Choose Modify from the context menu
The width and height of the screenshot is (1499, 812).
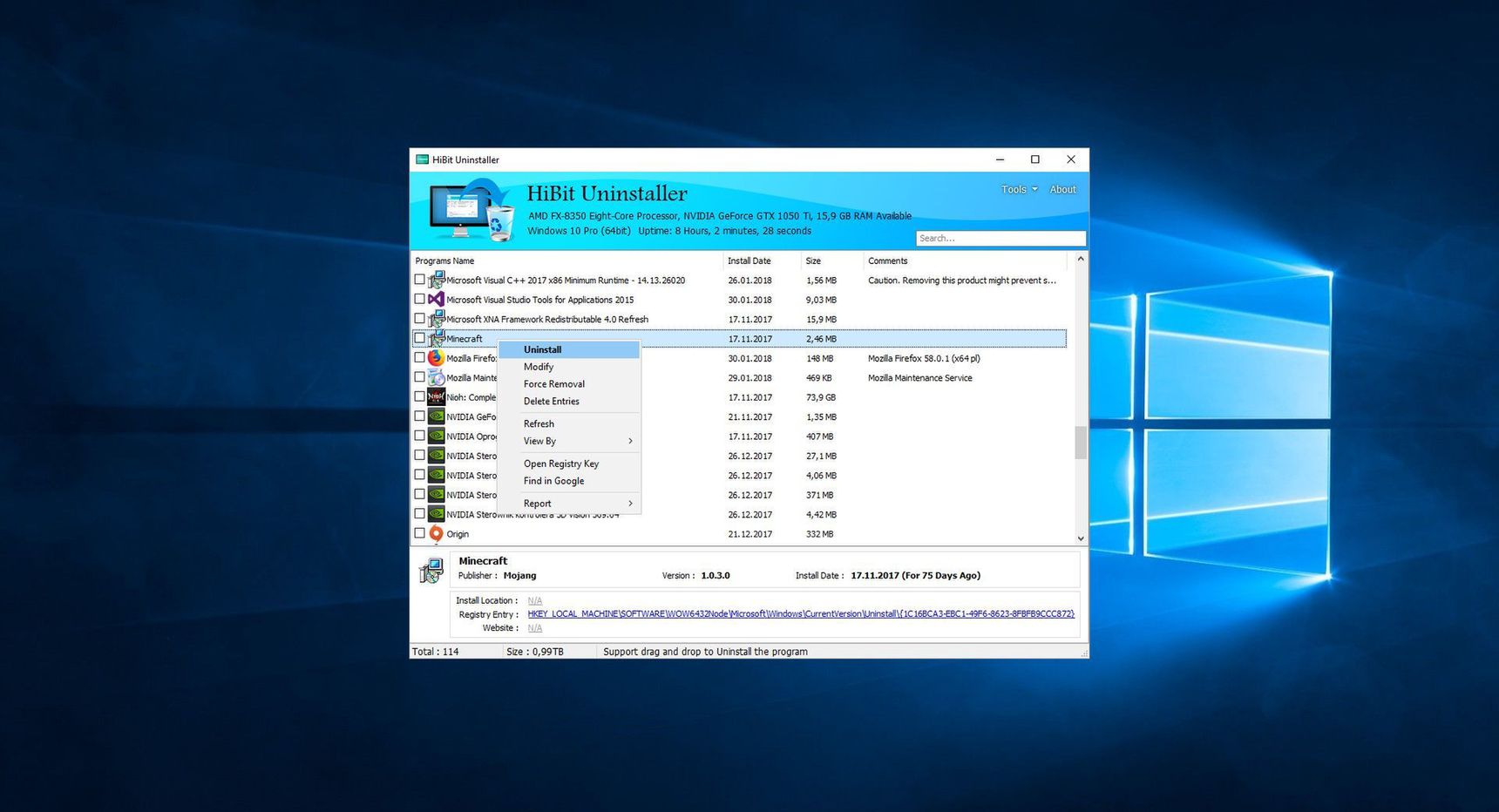[569, 367]
